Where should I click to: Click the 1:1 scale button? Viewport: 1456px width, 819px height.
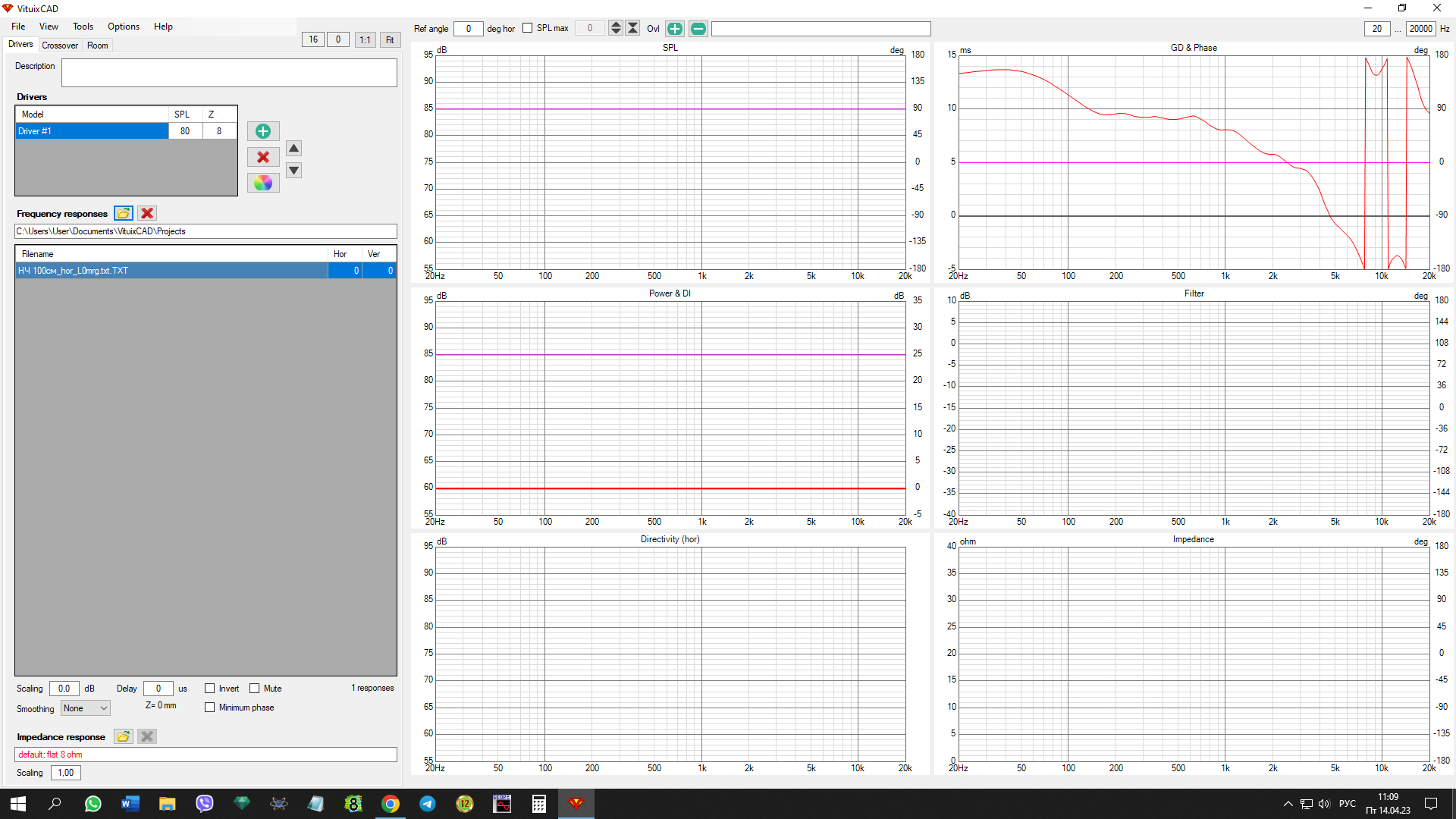pos(365,39)
